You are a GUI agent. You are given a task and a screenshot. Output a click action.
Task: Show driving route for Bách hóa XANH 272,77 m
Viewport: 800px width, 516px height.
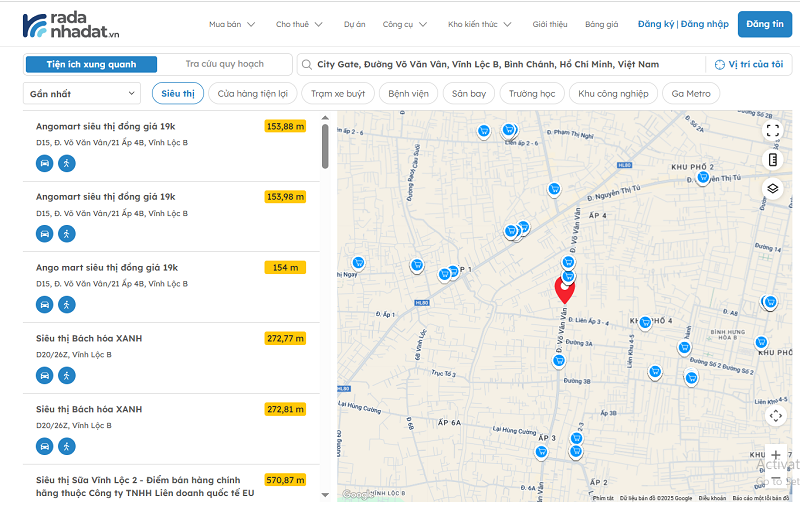(44, 376)
